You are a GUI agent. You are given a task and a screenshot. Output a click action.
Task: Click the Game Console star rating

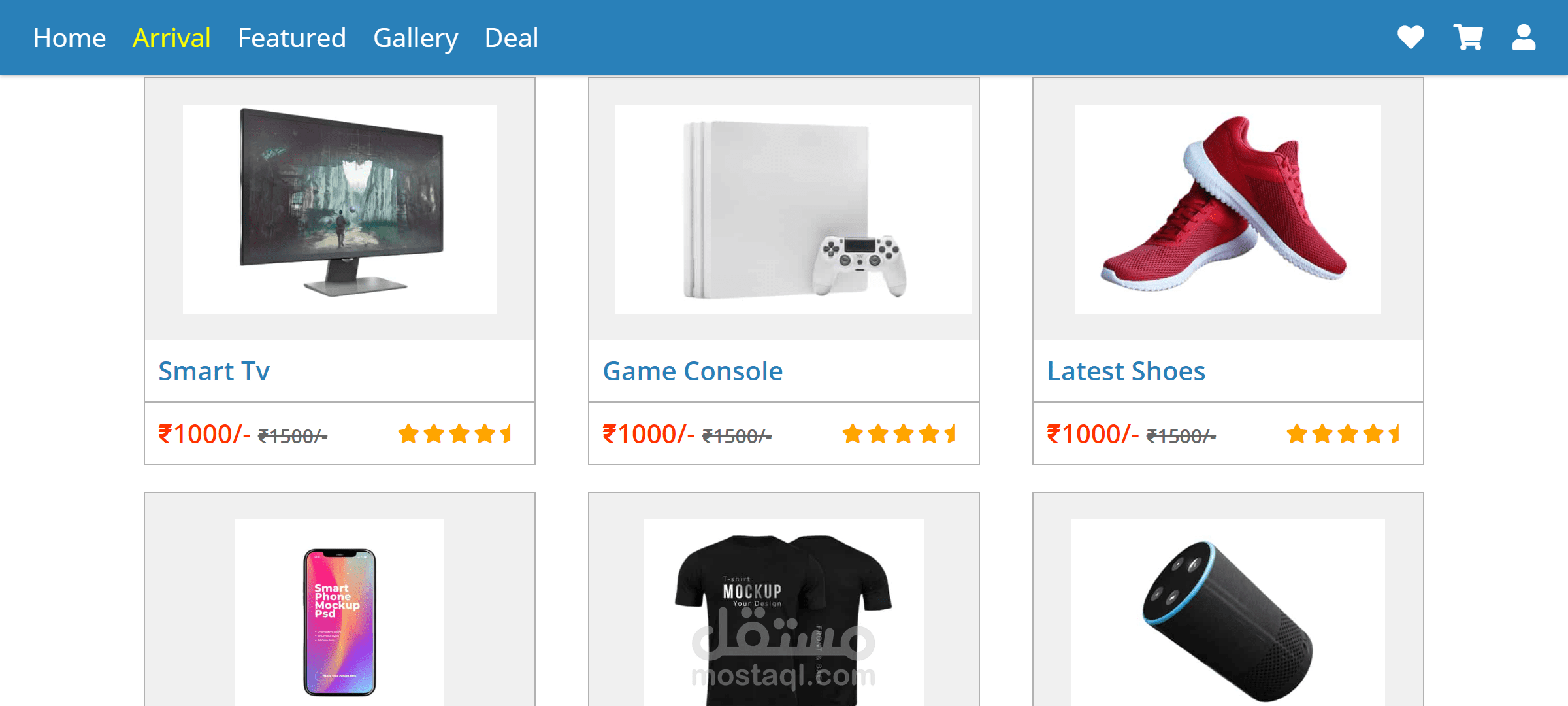coord(900,433)
